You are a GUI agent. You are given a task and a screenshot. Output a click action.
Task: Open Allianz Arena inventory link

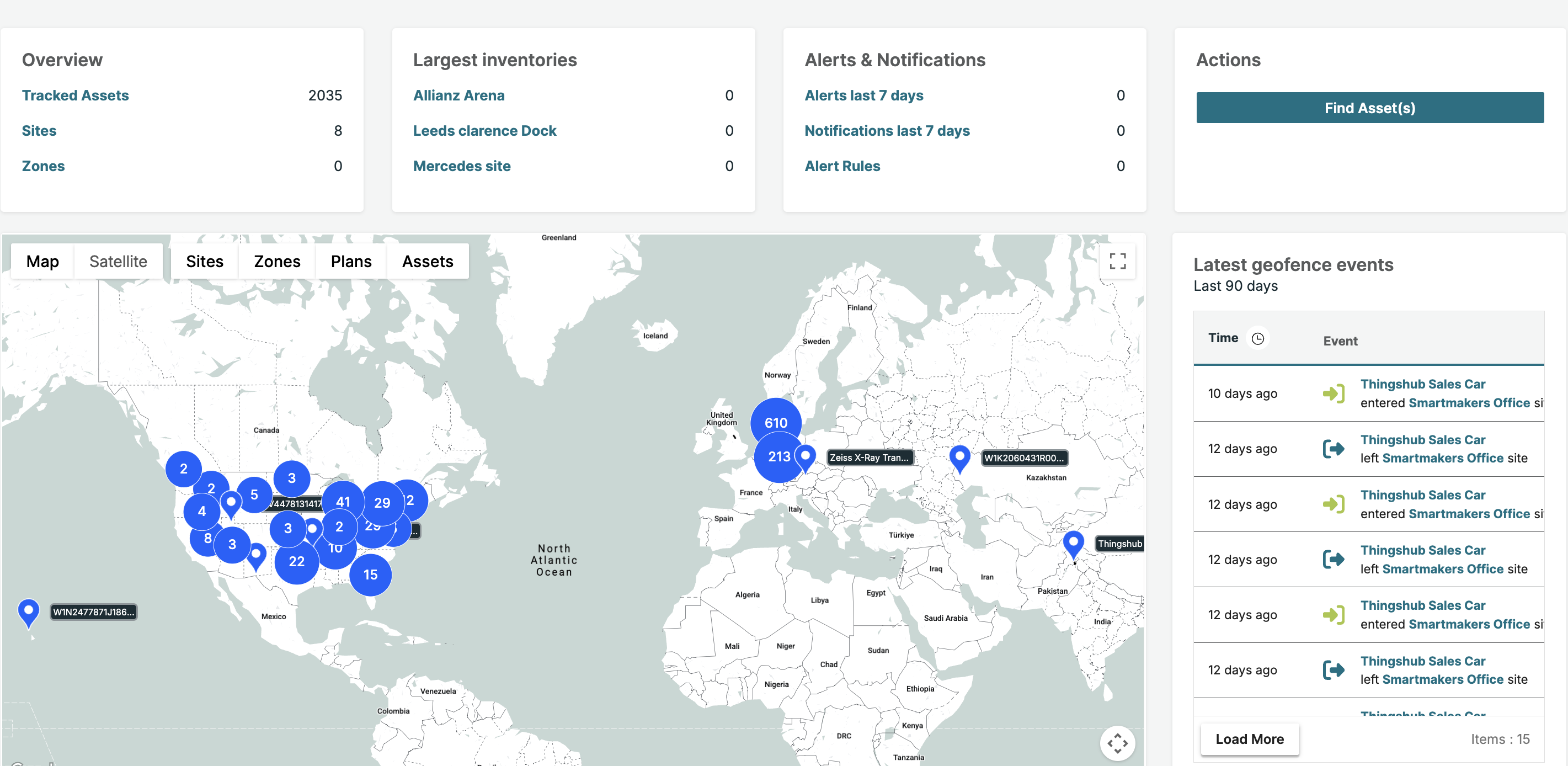(458, 95)
